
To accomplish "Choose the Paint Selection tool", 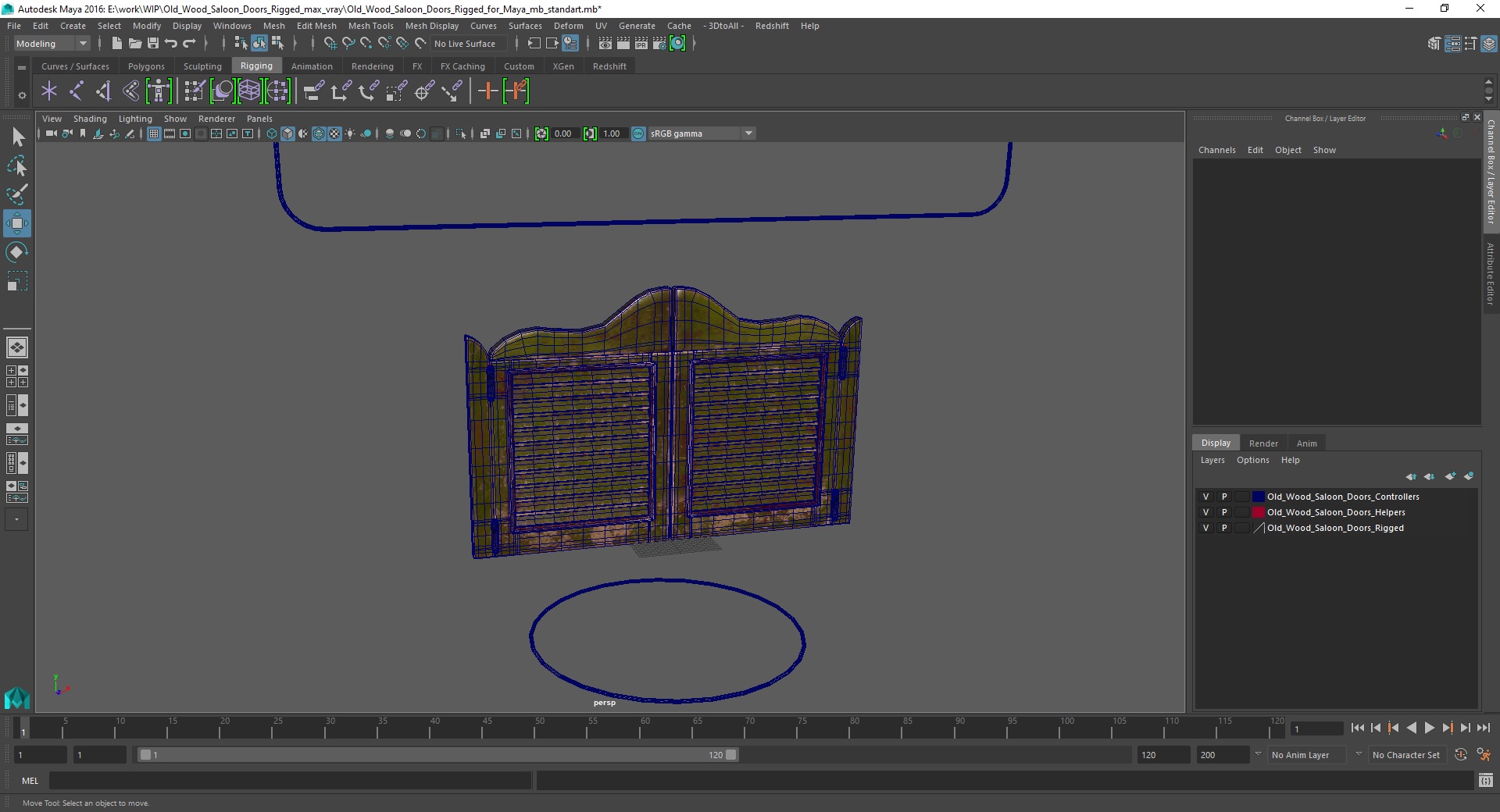I will coord(17,194).
